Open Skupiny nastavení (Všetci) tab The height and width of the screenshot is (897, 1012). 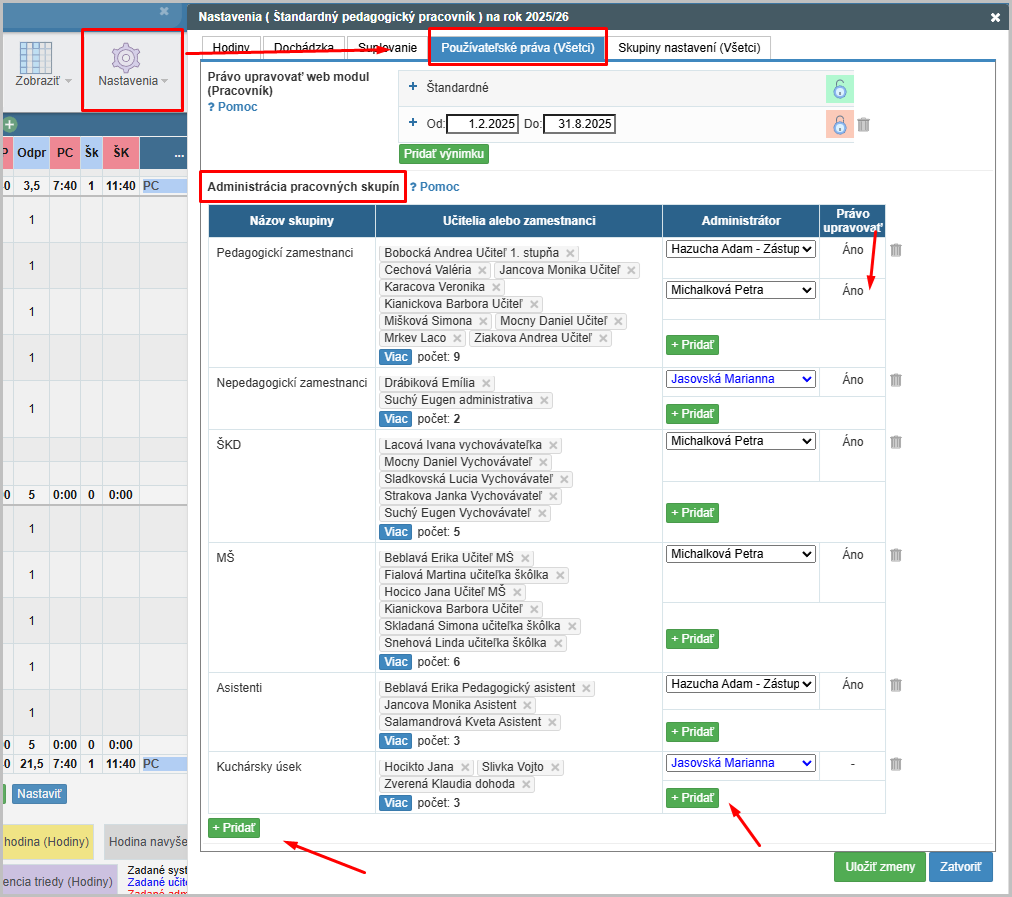coord(689,48)
